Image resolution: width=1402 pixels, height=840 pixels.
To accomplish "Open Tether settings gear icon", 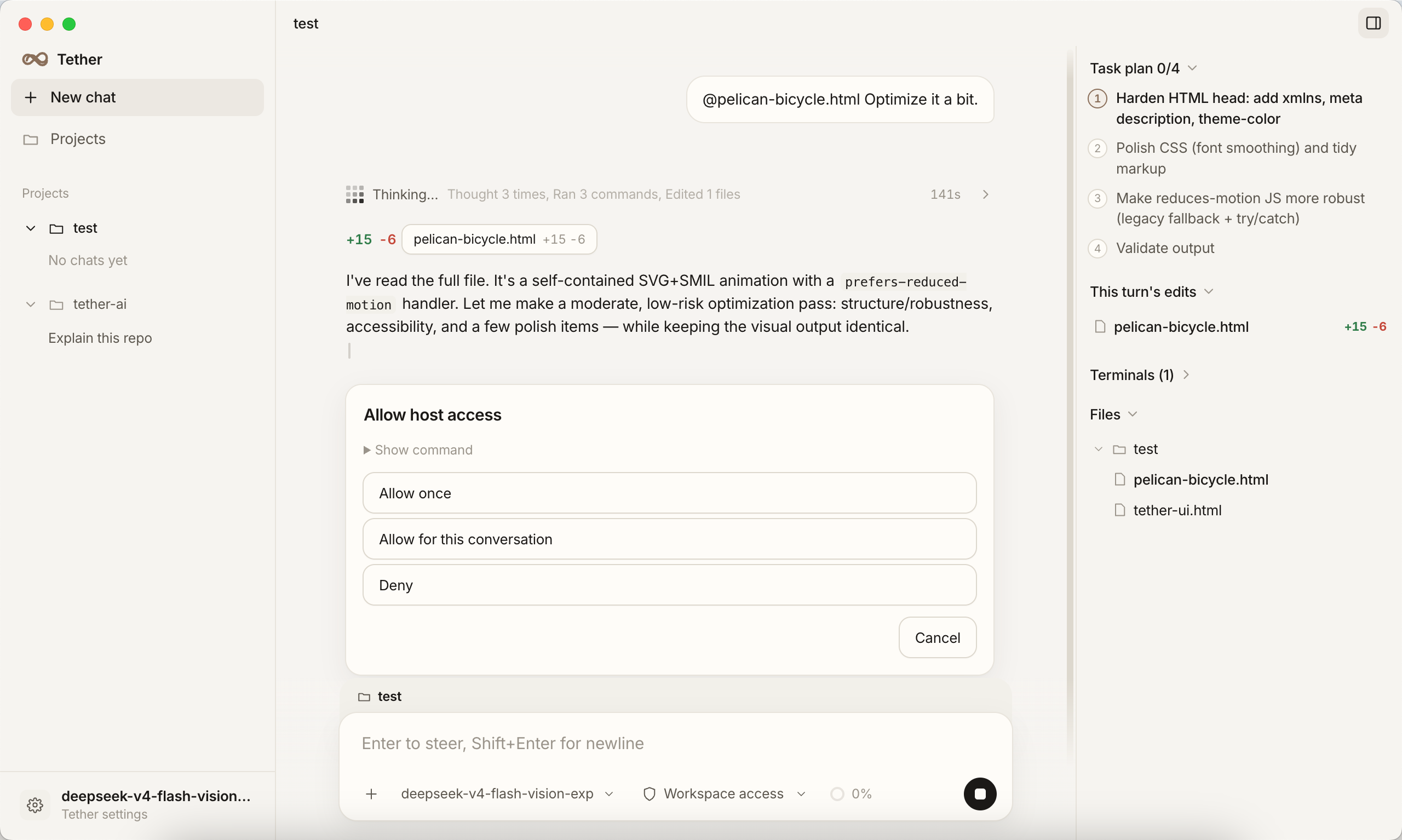I will (35, 804).
